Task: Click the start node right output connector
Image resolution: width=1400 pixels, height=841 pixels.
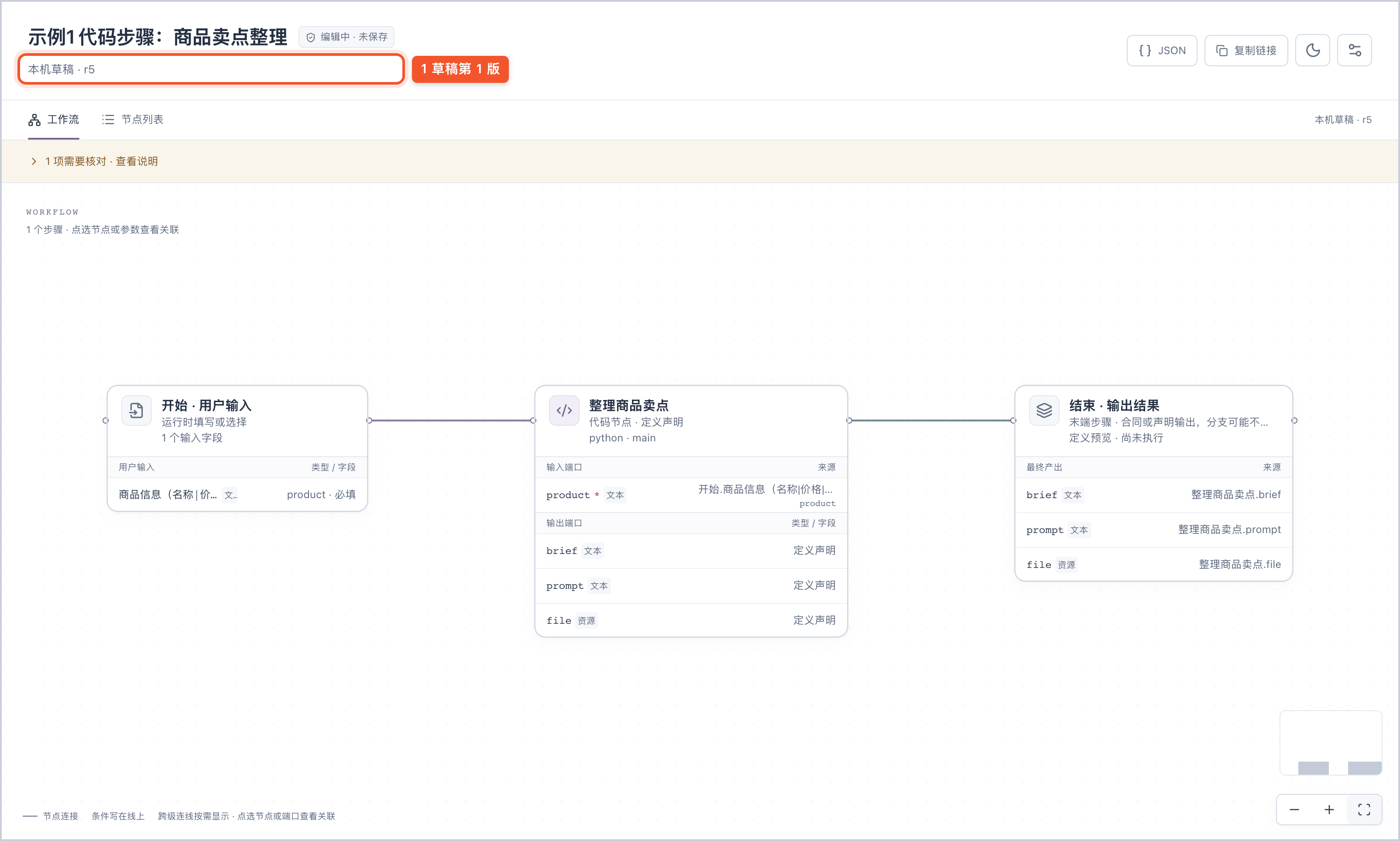Action: [x=370, y=420]
